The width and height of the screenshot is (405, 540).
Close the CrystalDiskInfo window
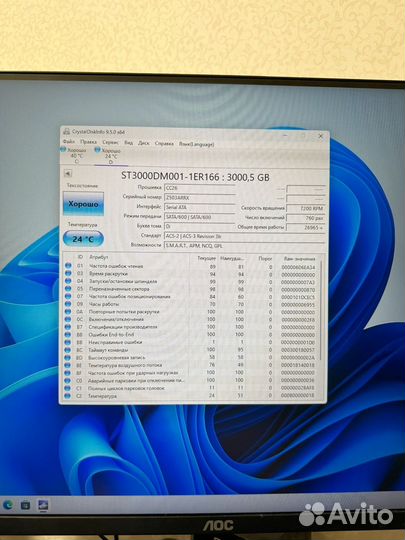click(x=320, y=136)
